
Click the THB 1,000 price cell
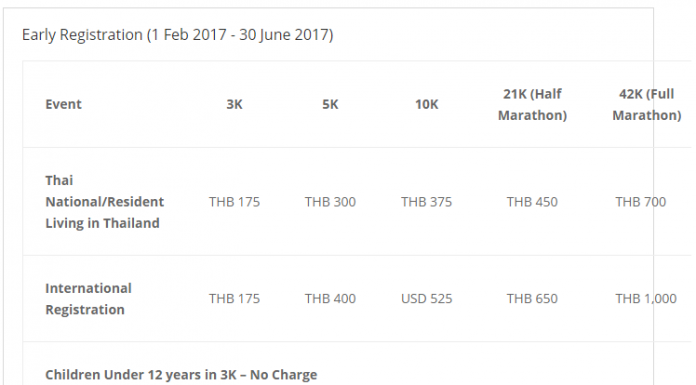pos(646,299)
